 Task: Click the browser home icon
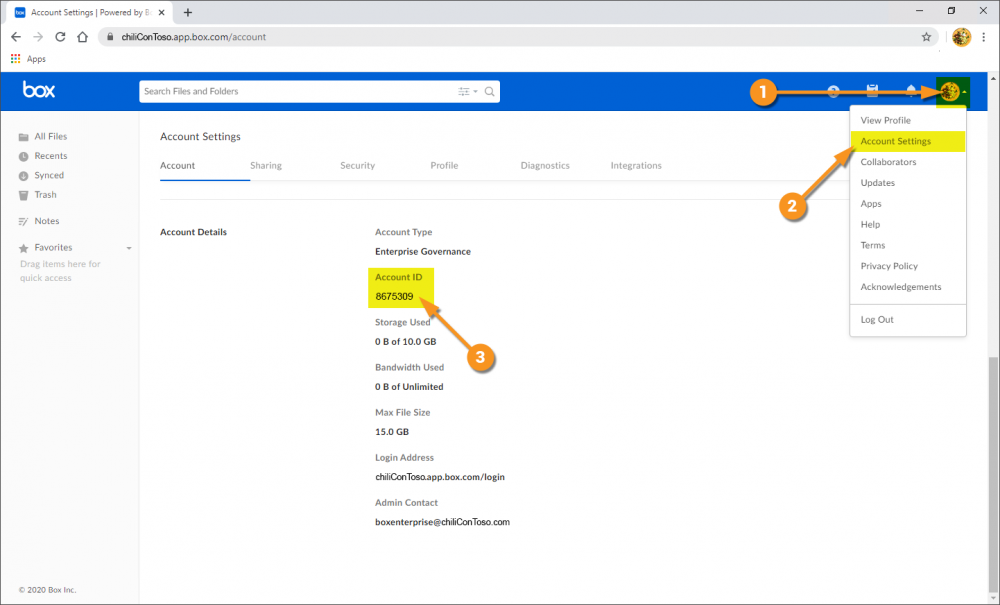(82, 37)
